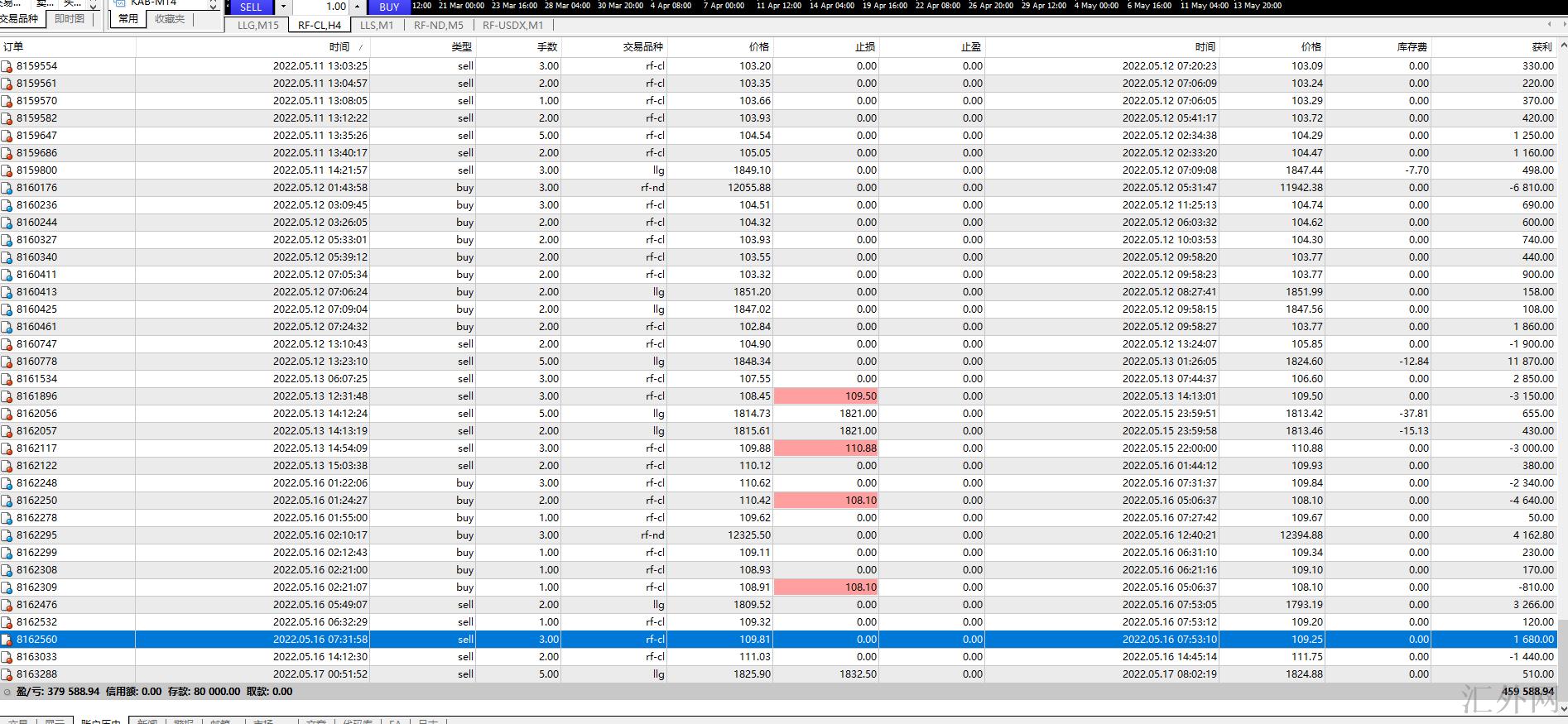Click the sell order icon beside 8159554
The height and width of the screenshot is (724, 1568).
pos(7,66)
